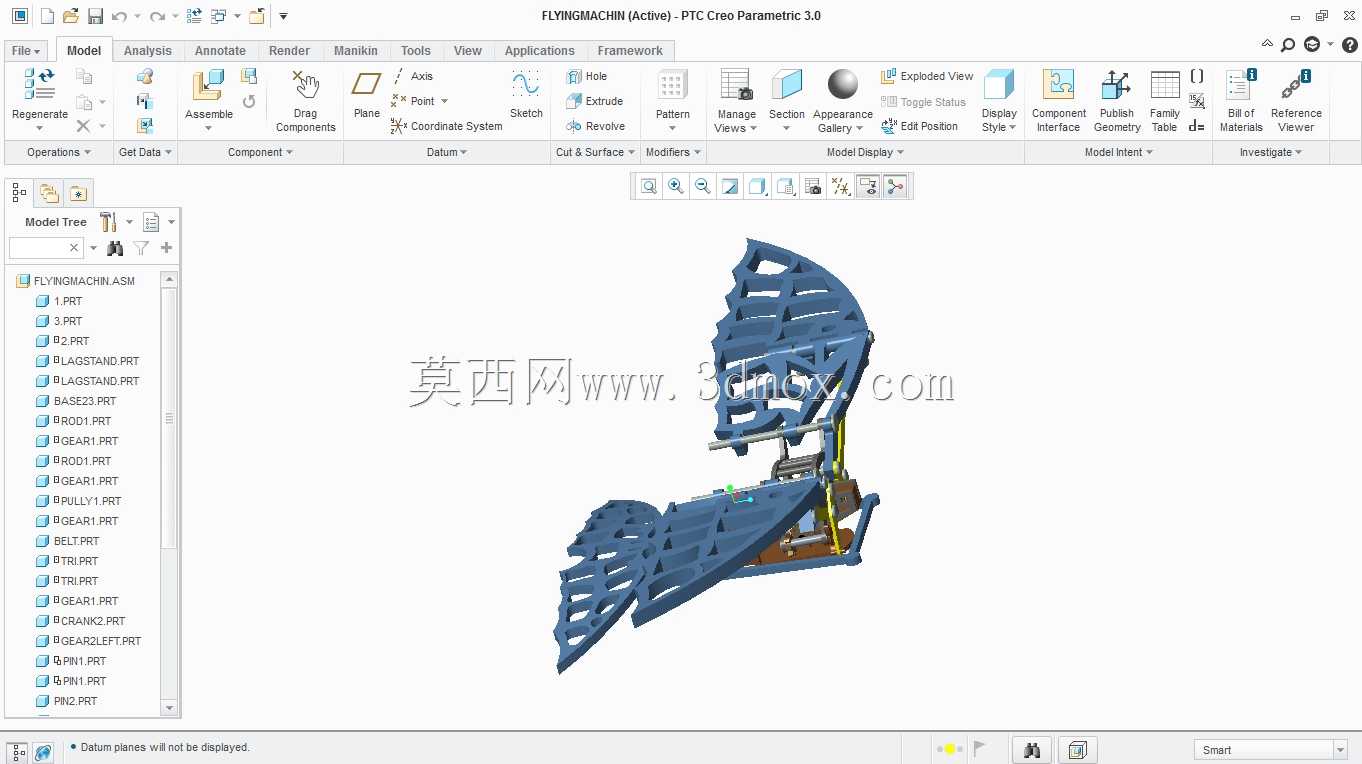Switch to the Analysis tab
Screen dimensions: 1362x764
pyautogui.click(x=148, y=51)
